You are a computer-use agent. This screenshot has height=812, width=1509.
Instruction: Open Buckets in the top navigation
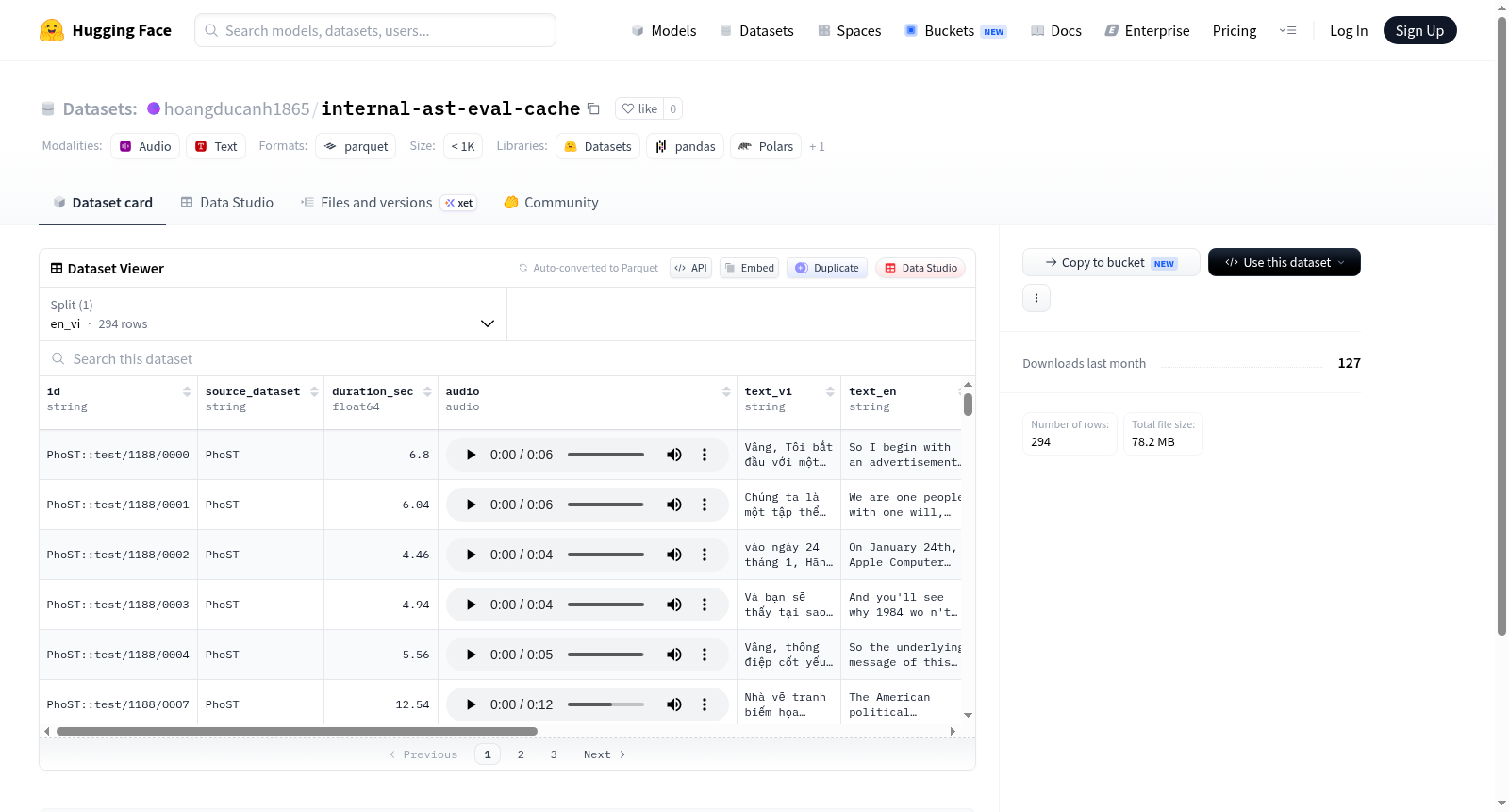[955, 30]
